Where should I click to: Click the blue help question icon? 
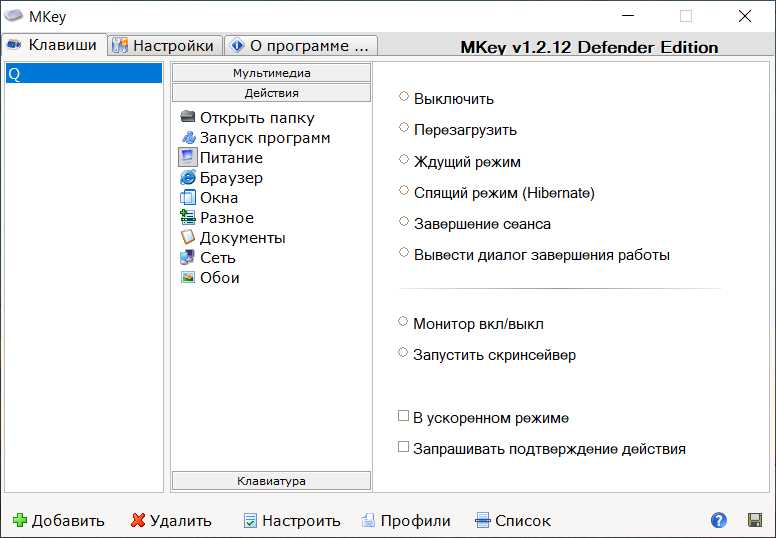coord(719,520)
